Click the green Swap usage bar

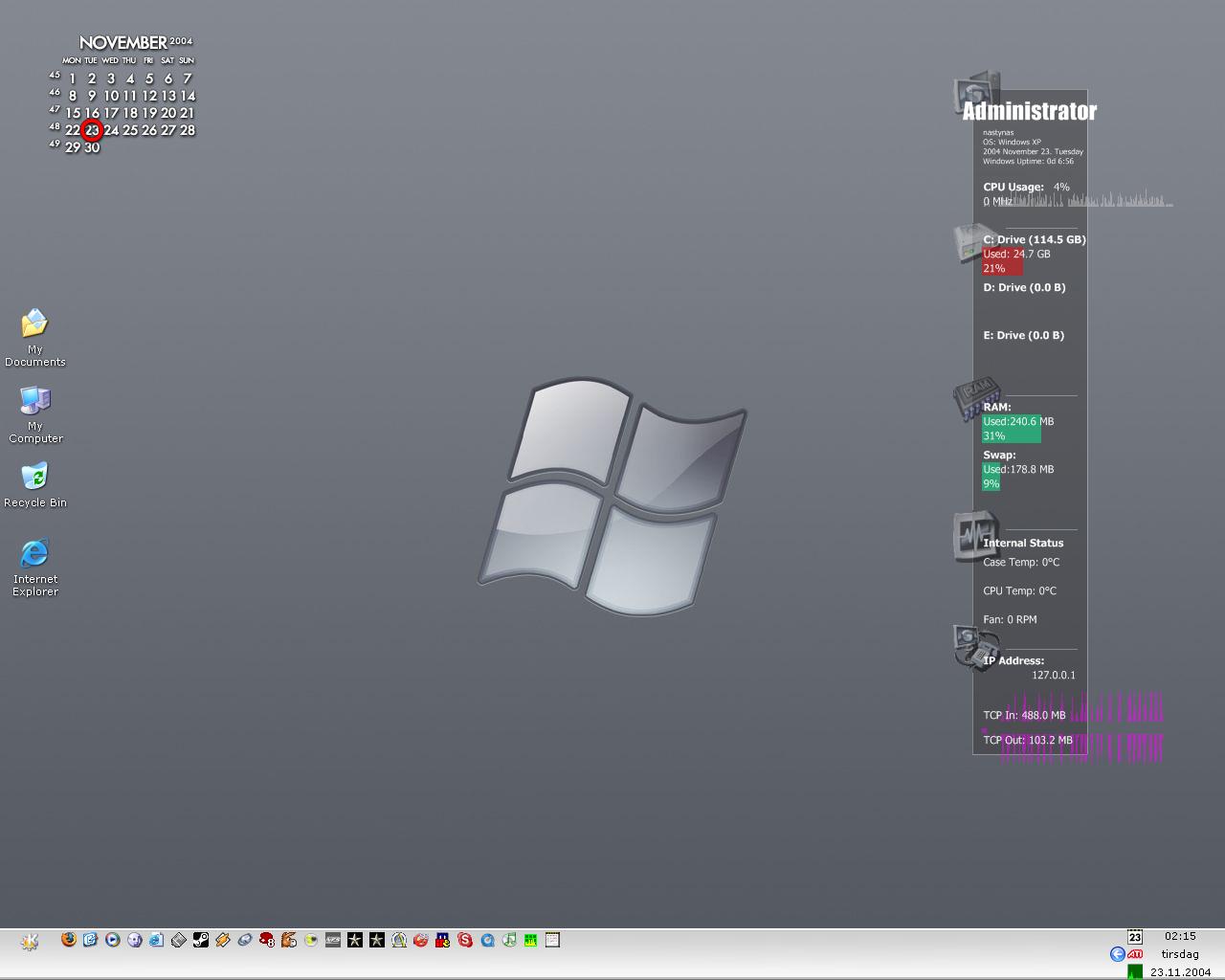991,477
